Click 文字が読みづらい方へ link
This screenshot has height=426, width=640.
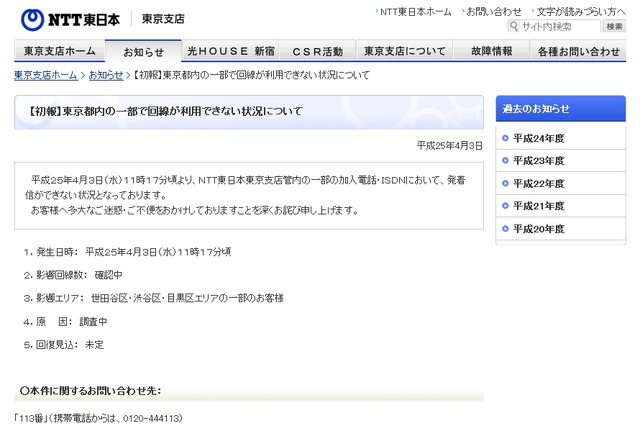tap(580, 12)
